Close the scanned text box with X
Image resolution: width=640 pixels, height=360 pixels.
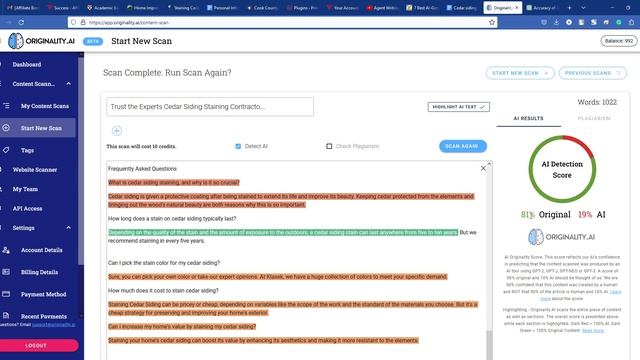point(483,168)
